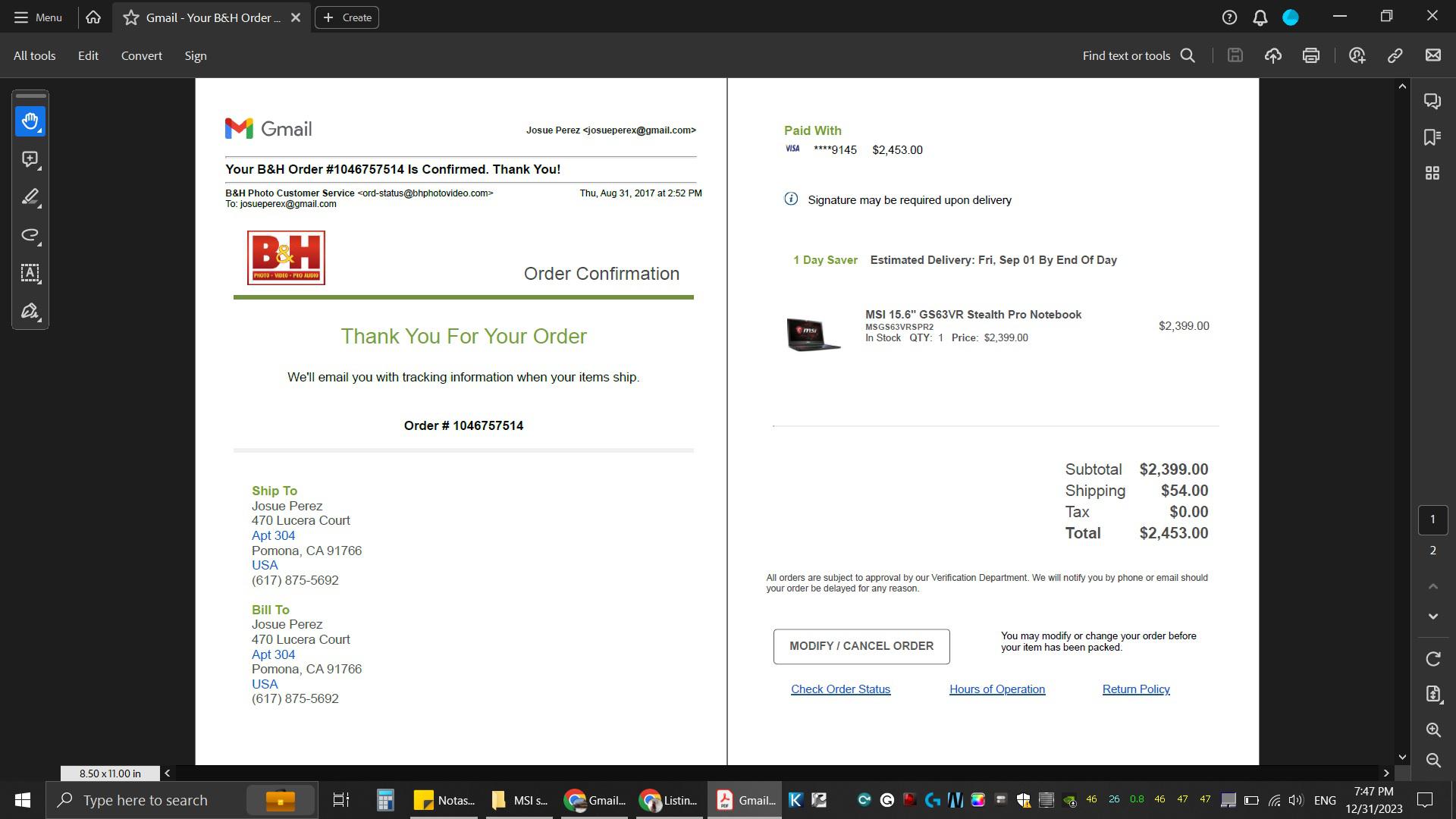
Task: Share the file with others icon
Action: point(1357,55)
